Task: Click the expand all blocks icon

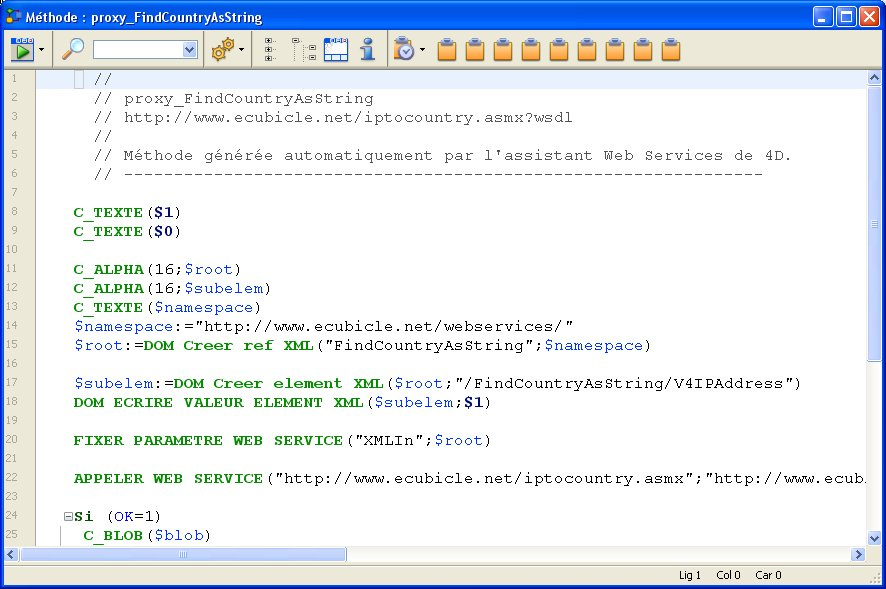Action: 271,49
